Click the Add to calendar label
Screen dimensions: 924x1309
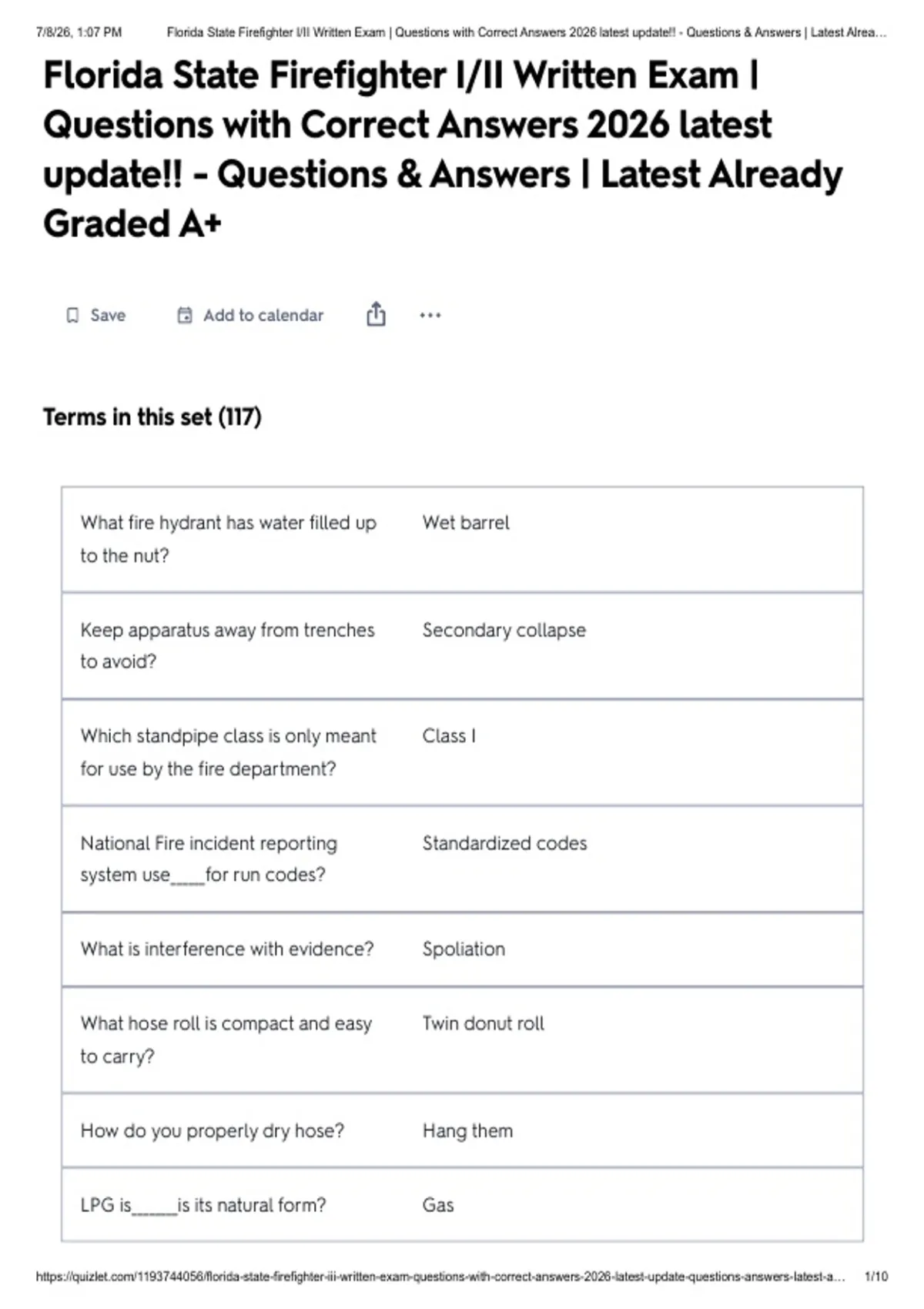(263, 316)
